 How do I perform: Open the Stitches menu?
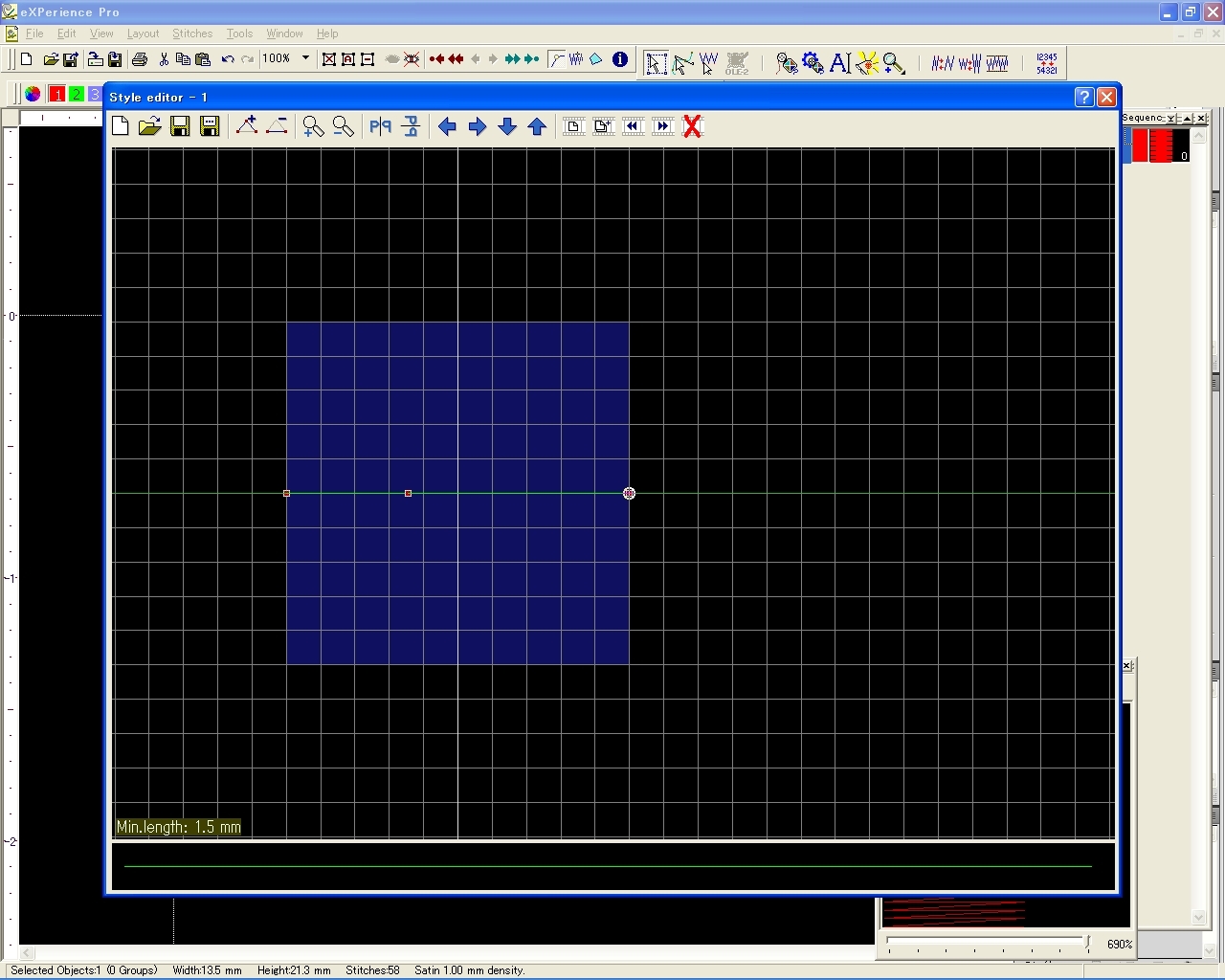(192, 33)
